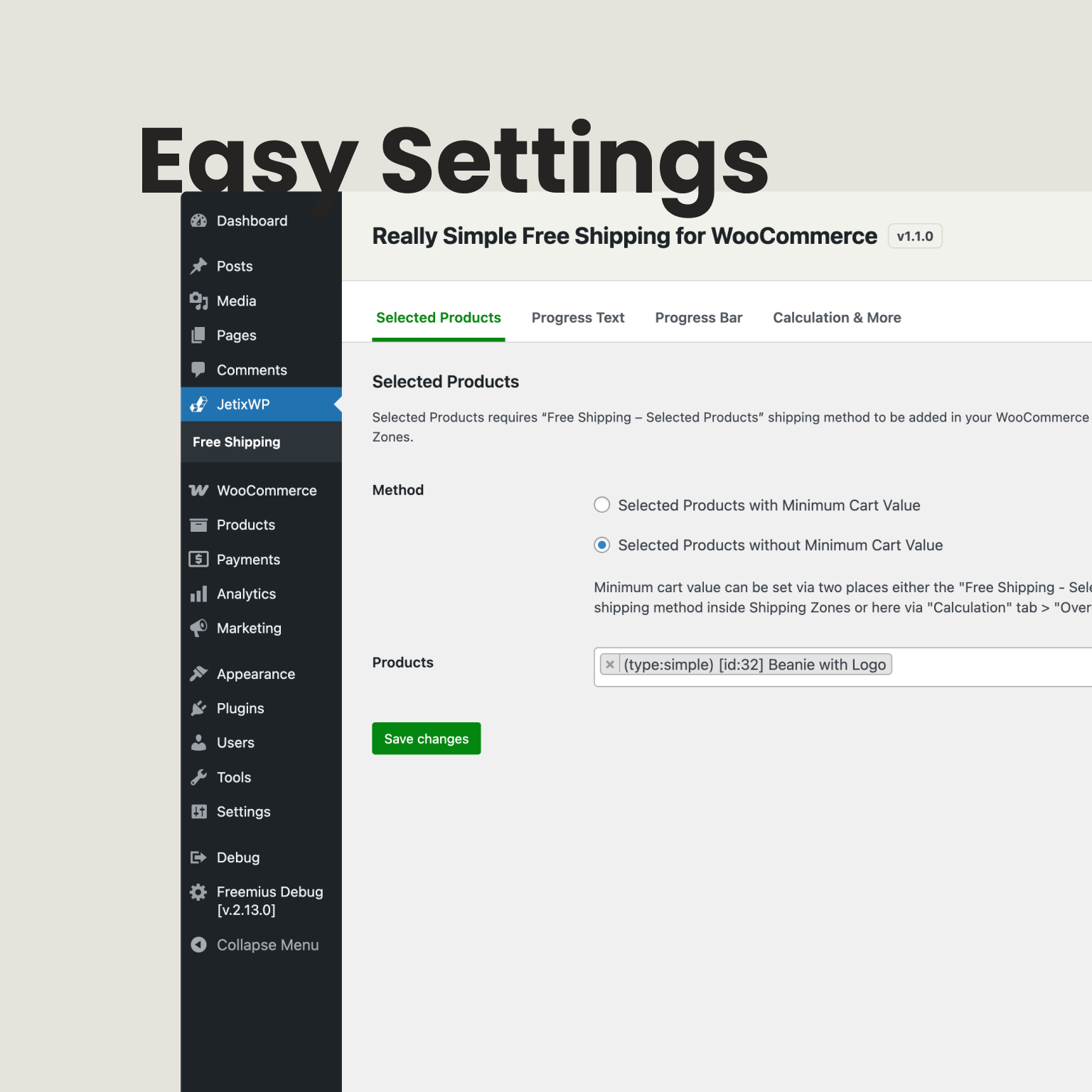Click the Marketing megaphone icon
1092x1092 pixels.
(x=198, y=628)
